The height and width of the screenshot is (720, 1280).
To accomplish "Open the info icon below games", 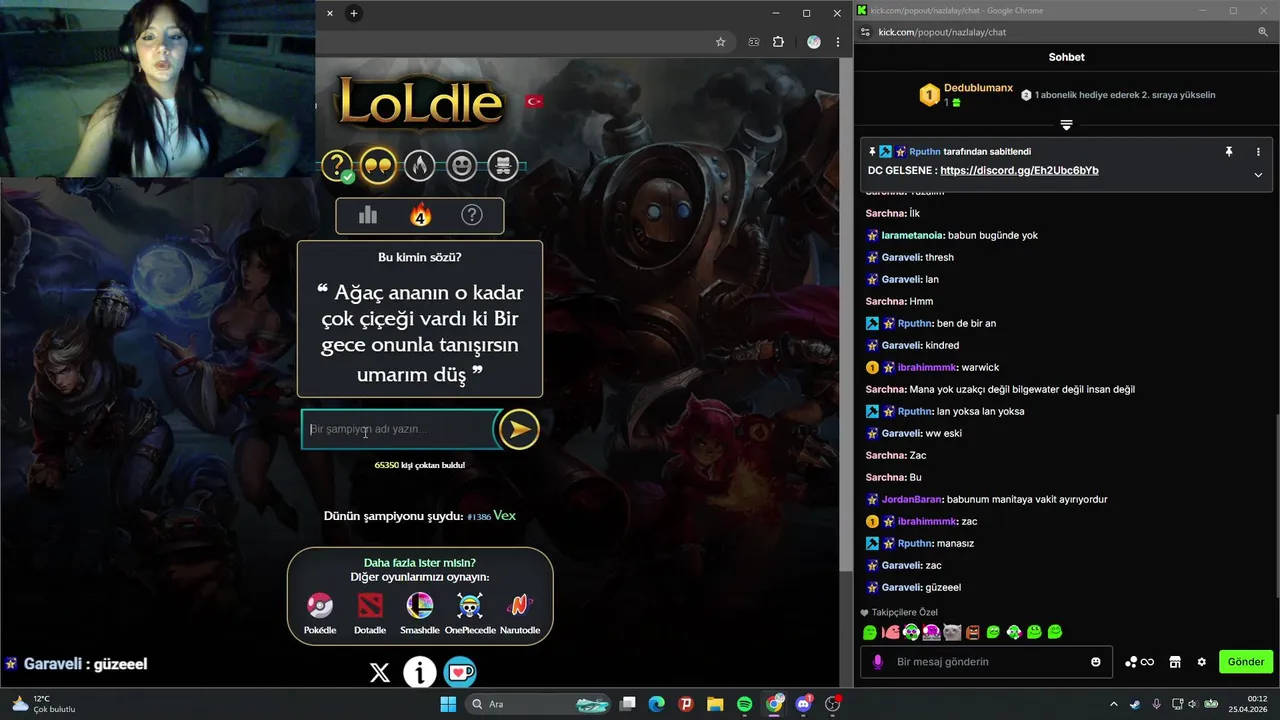I will point(420,673).
